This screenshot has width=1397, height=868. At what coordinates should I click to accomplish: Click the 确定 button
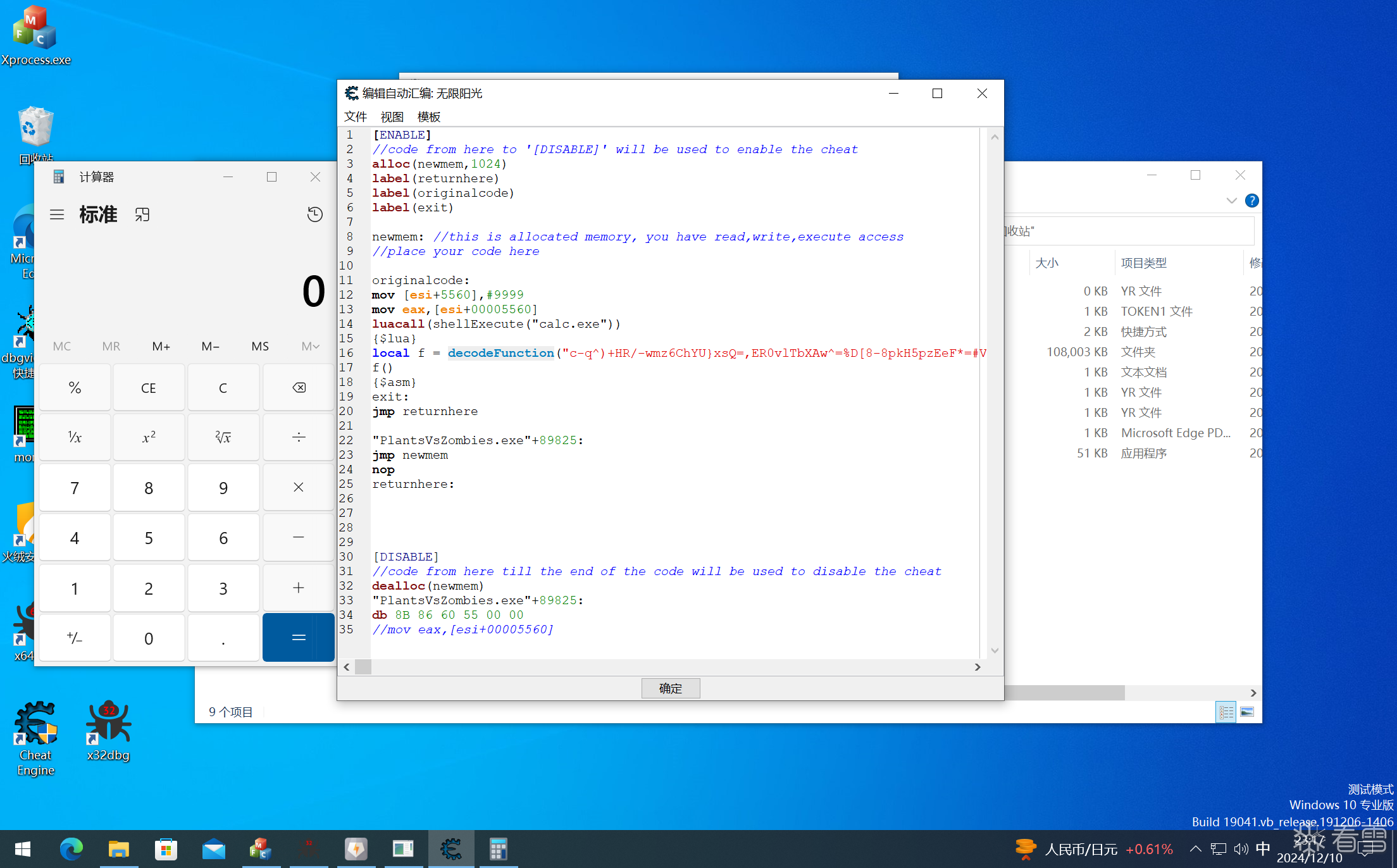tap(670, 688)
